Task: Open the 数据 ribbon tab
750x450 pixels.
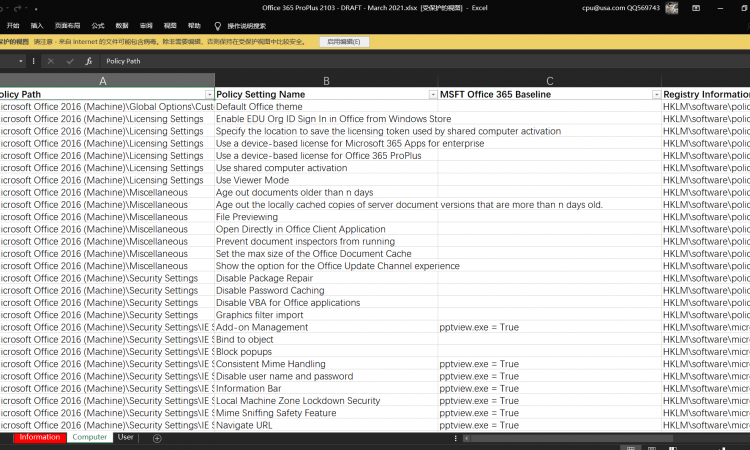Action: tap(122, 26)
